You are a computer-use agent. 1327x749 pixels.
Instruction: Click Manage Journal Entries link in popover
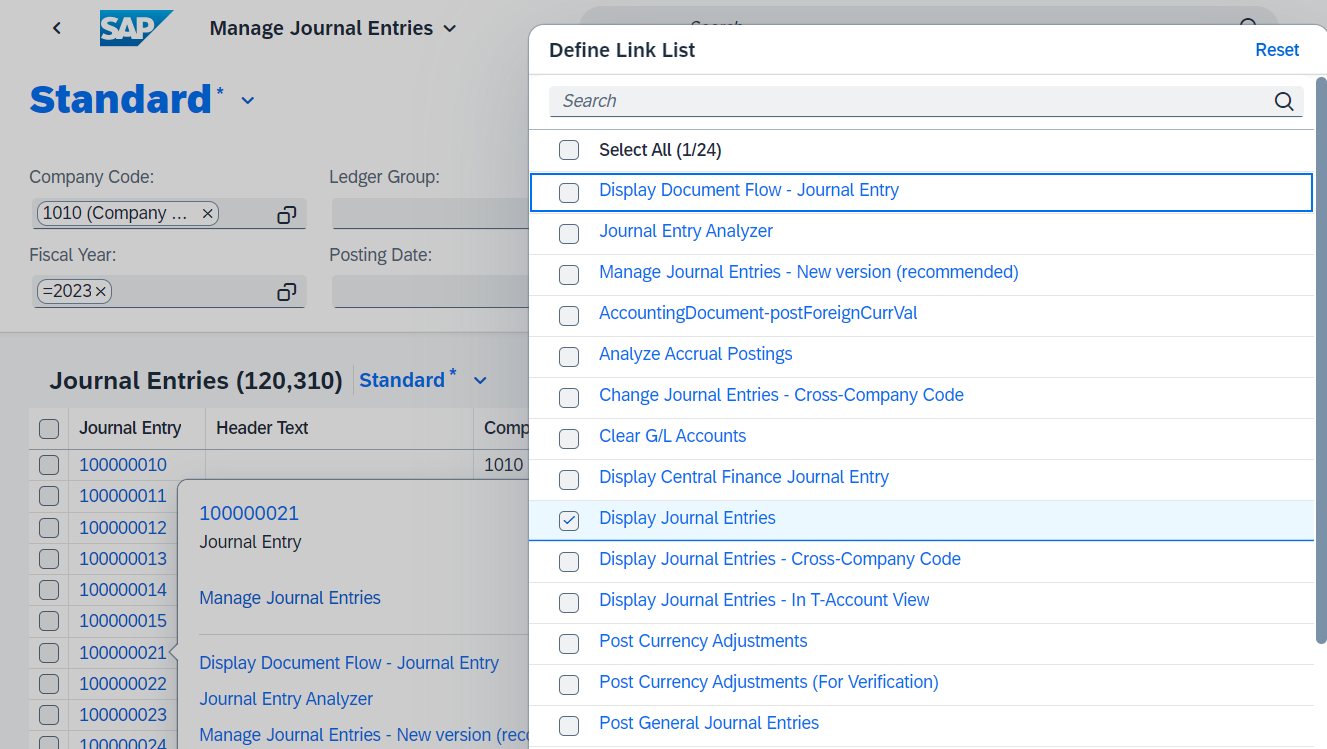[290, 598]
